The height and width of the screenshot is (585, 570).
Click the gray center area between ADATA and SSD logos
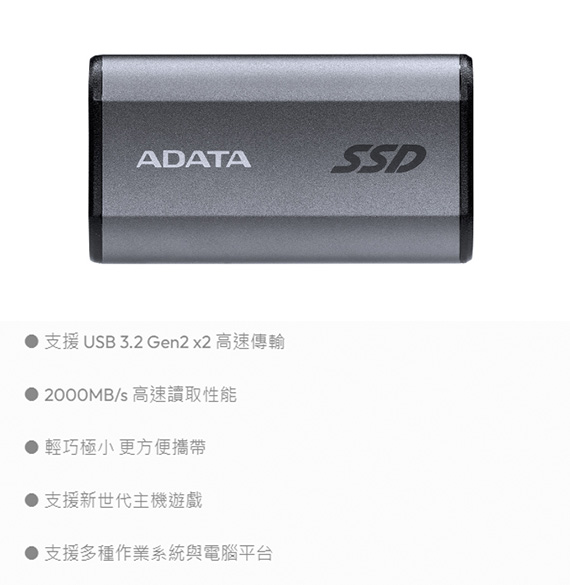tap(291, 159)
